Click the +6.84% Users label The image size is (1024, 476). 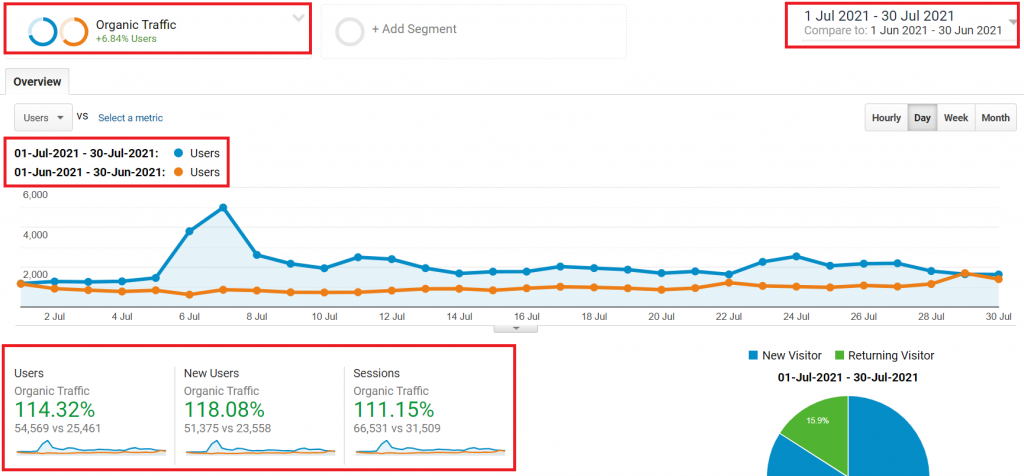(126, 39)
